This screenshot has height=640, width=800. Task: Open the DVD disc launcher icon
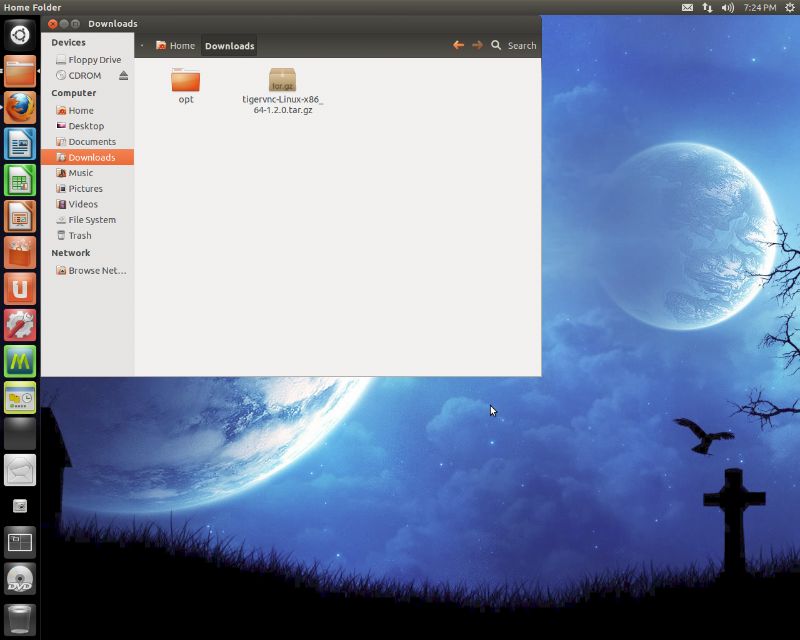click(20, 579)
